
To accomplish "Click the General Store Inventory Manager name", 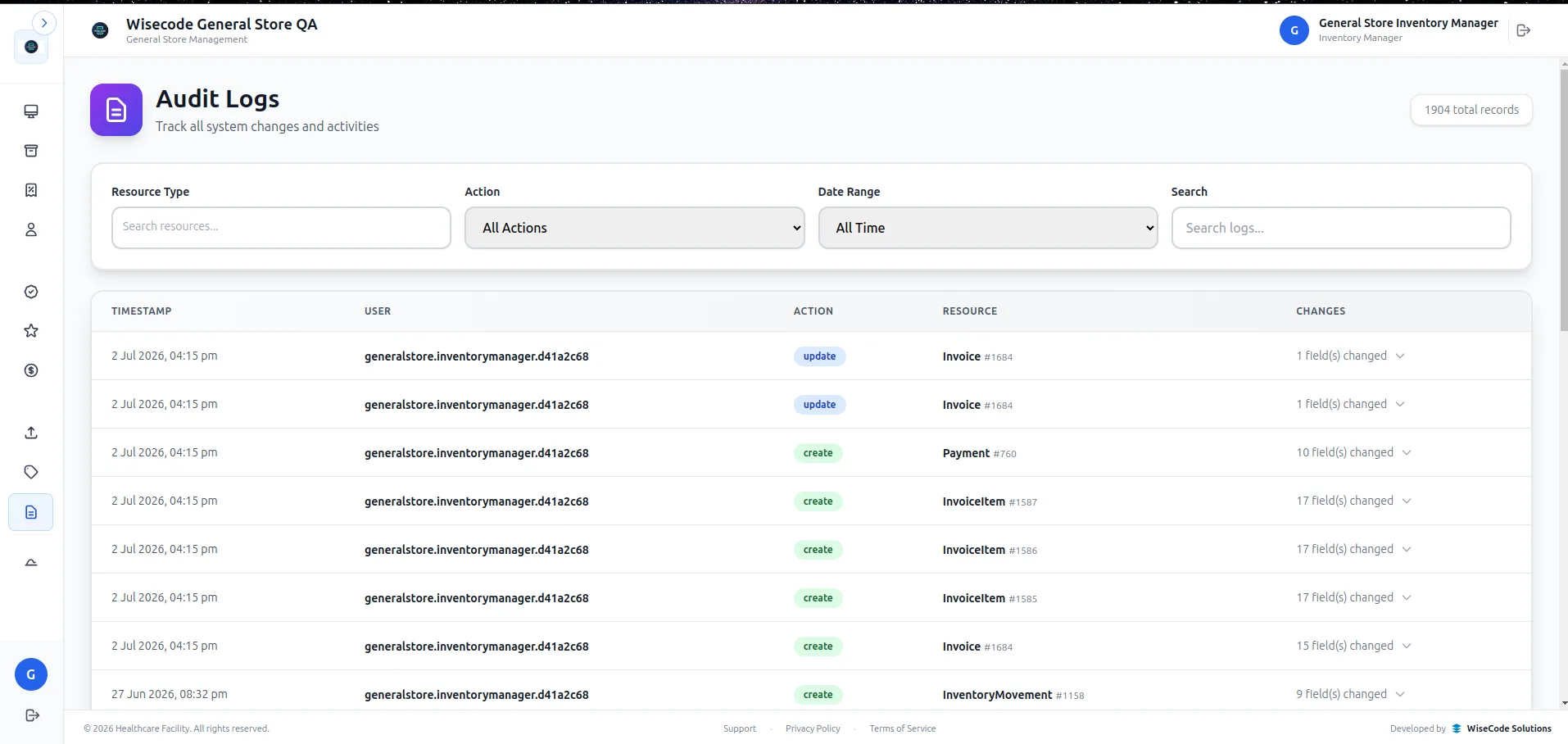I will [x=1408, y=23].
